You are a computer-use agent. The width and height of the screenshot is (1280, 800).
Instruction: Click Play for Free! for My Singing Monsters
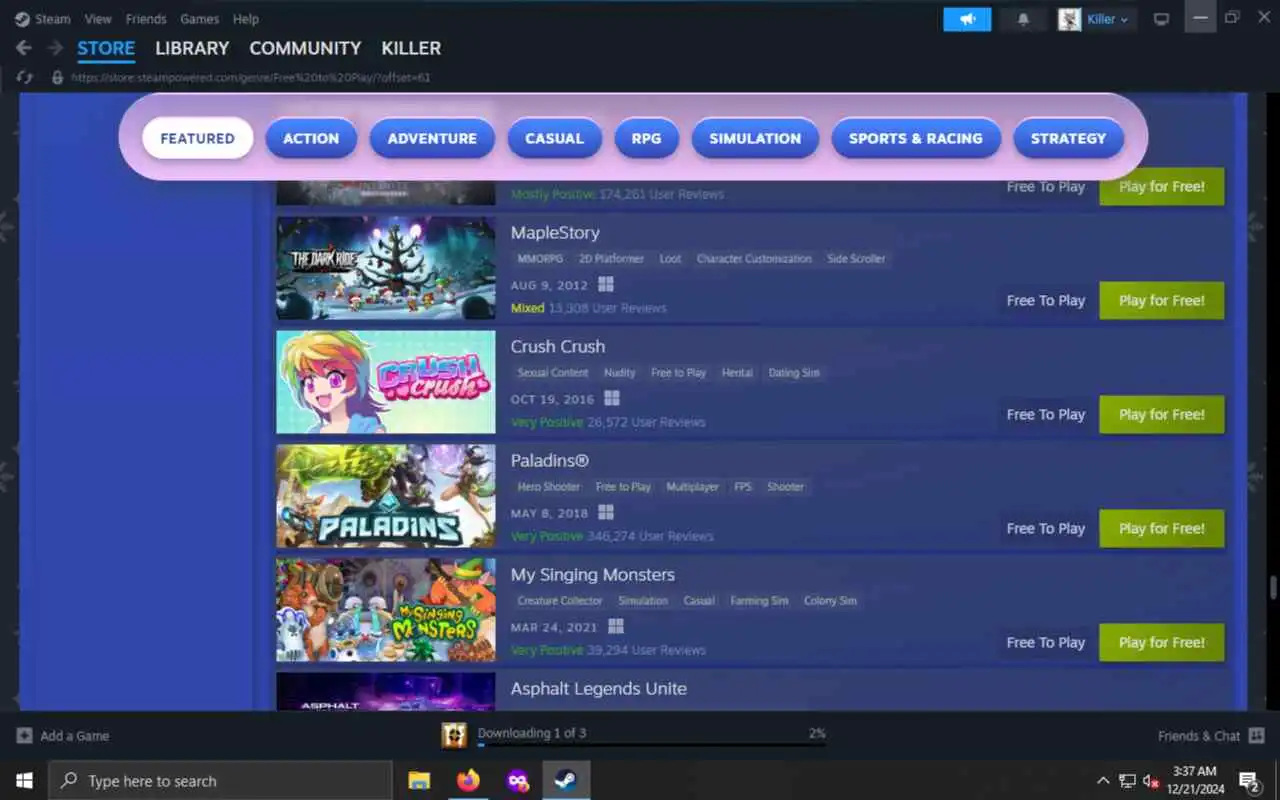coord(1162,642)
